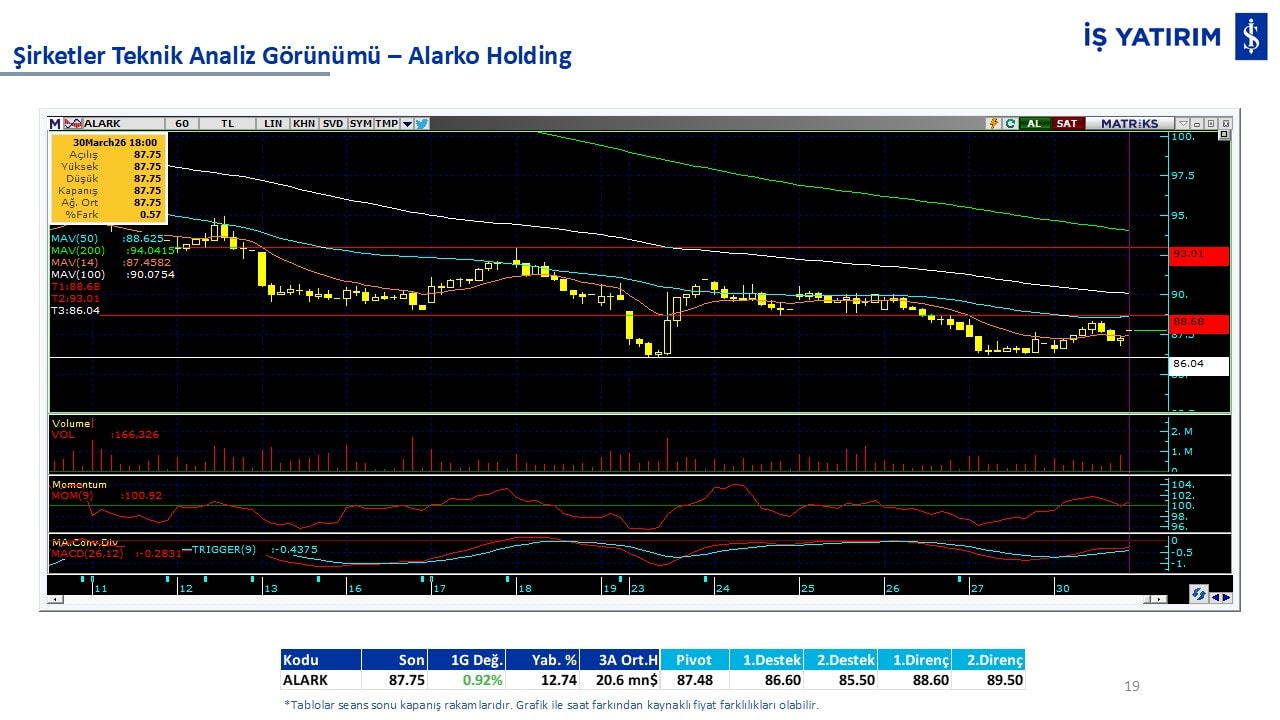Image resolution: width=1280 pixels, height=720 pixels.
Task: Click the small square icon below window controls
Action: 1223,135
